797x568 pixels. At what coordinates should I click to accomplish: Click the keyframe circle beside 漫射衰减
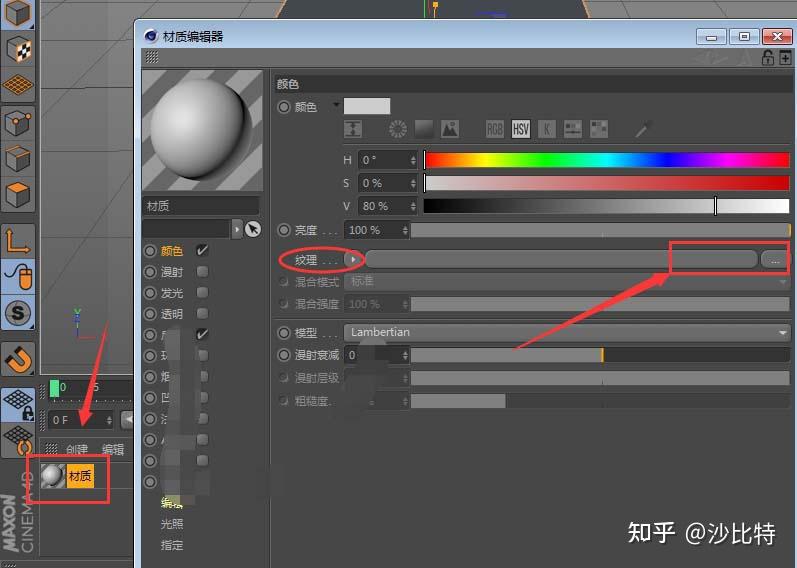[284, 355]
